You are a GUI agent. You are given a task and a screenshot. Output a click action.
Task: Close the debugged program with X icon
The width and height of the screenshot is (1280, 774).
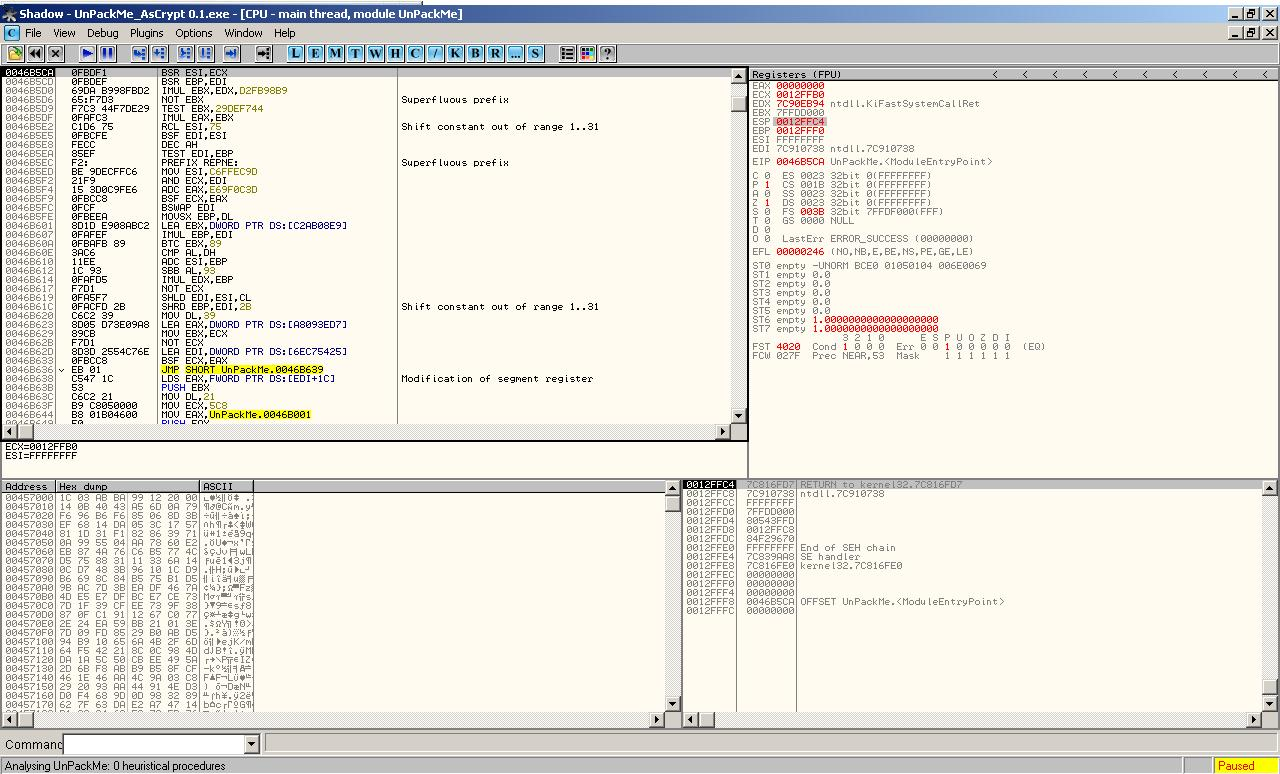(x=56, y=53)
